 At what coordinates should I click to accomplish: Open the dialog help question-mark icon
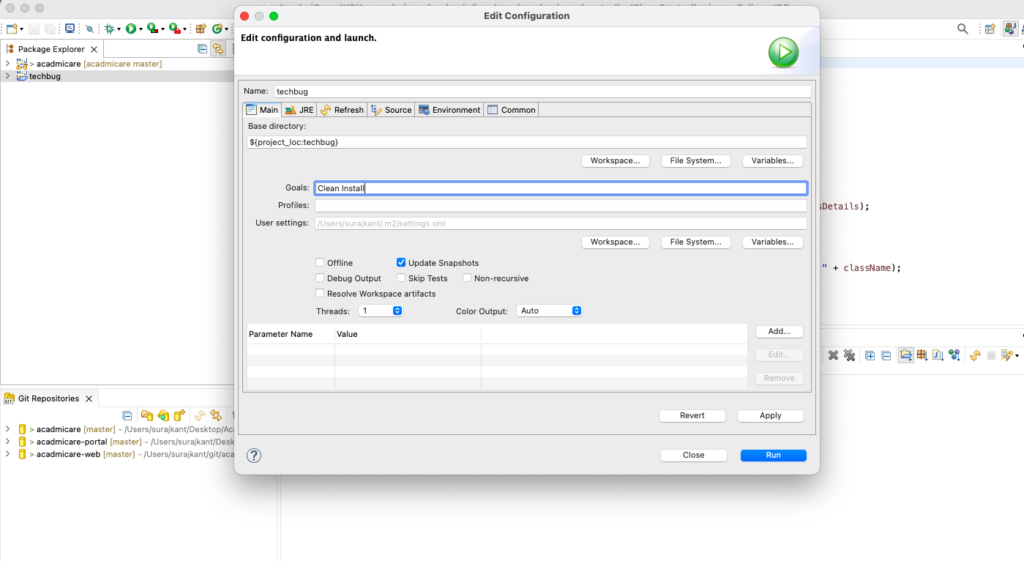pos(254,455)
